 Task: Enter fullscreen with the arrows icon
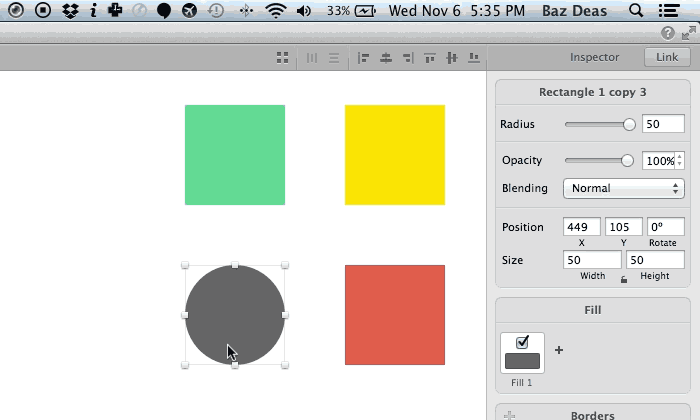click(688, 33)
